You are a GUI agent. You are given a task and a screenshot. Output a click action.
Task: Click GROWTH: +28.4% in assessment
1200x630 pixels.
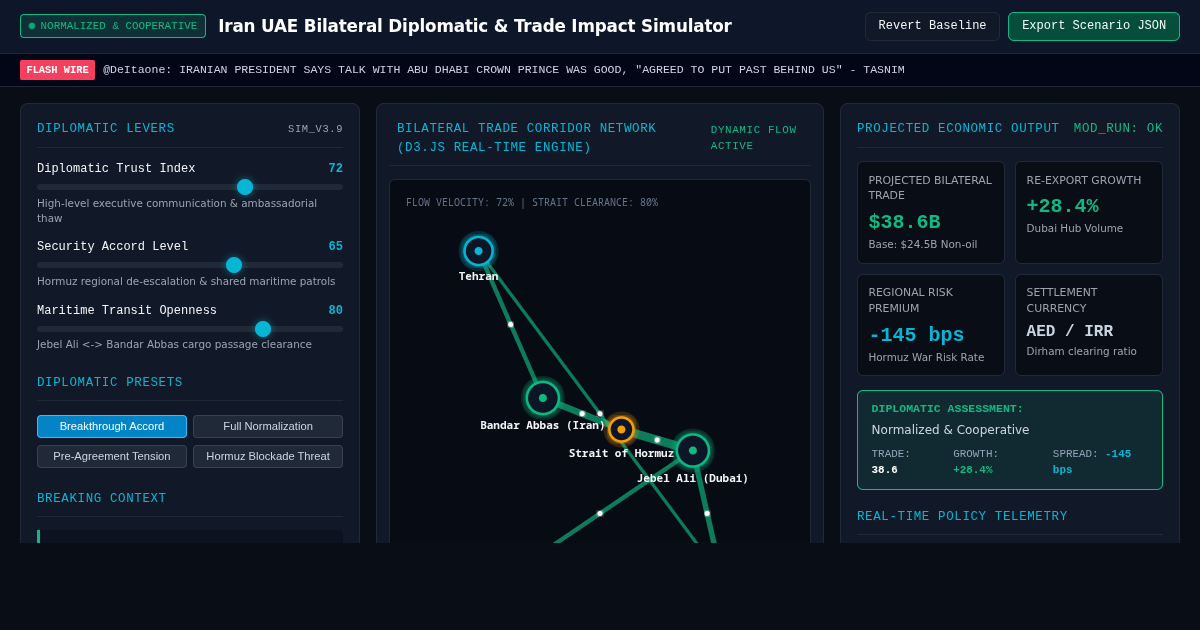tap(976, 462)
